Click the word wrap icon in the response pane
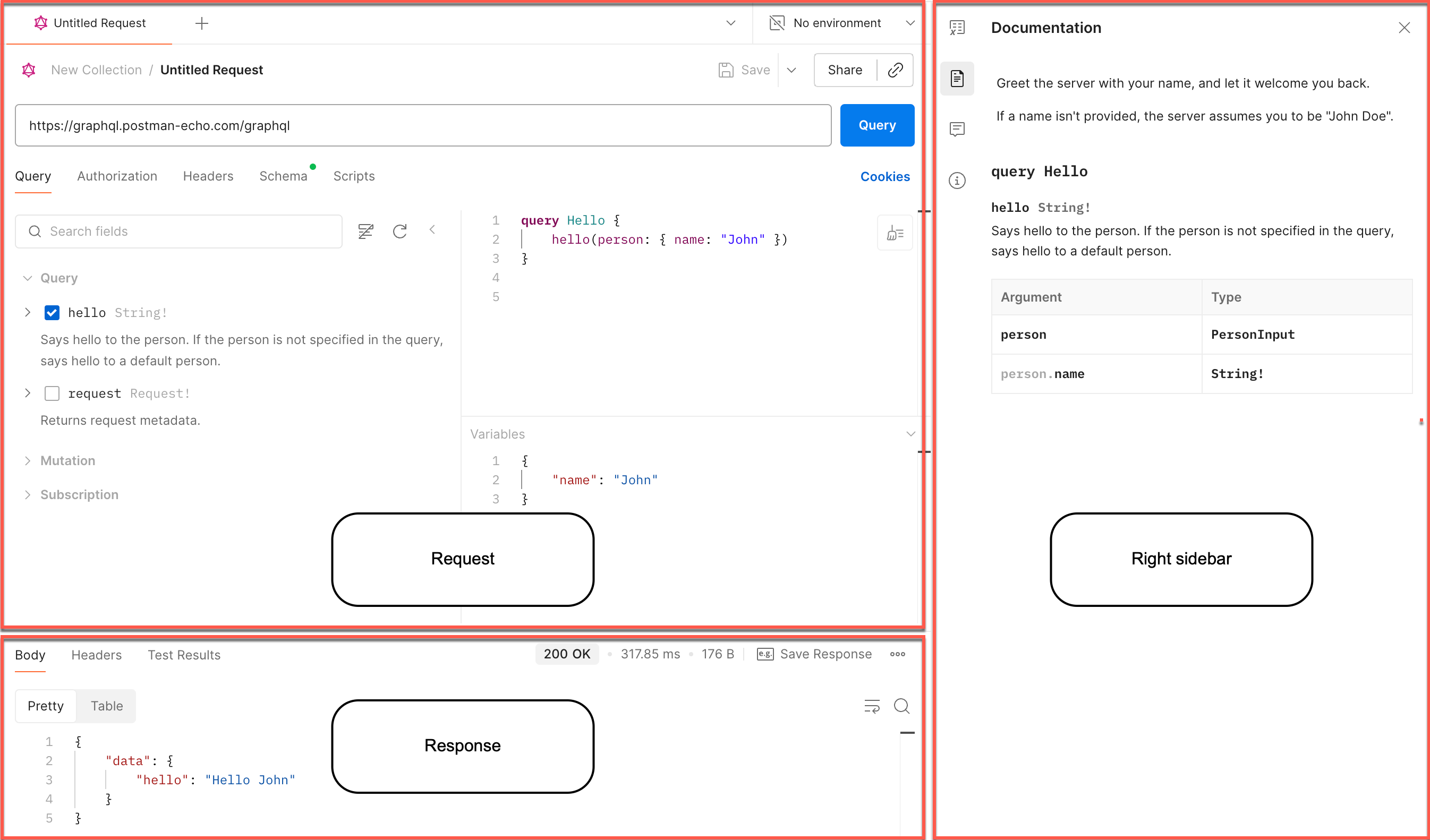 pos(872,706)
